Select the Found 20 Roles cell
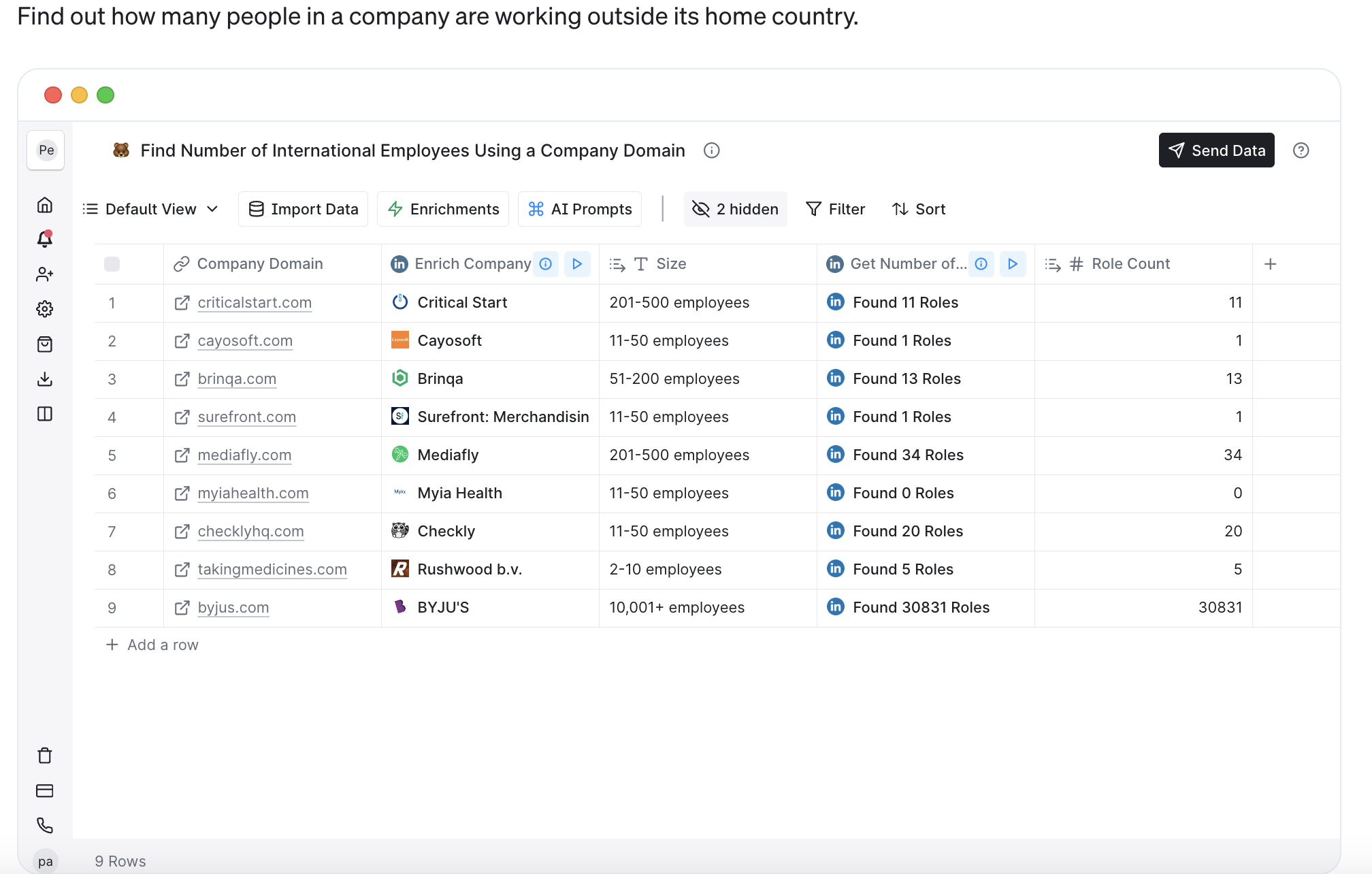Viewport: 1372px width, 874px height. tap(926, 532)
